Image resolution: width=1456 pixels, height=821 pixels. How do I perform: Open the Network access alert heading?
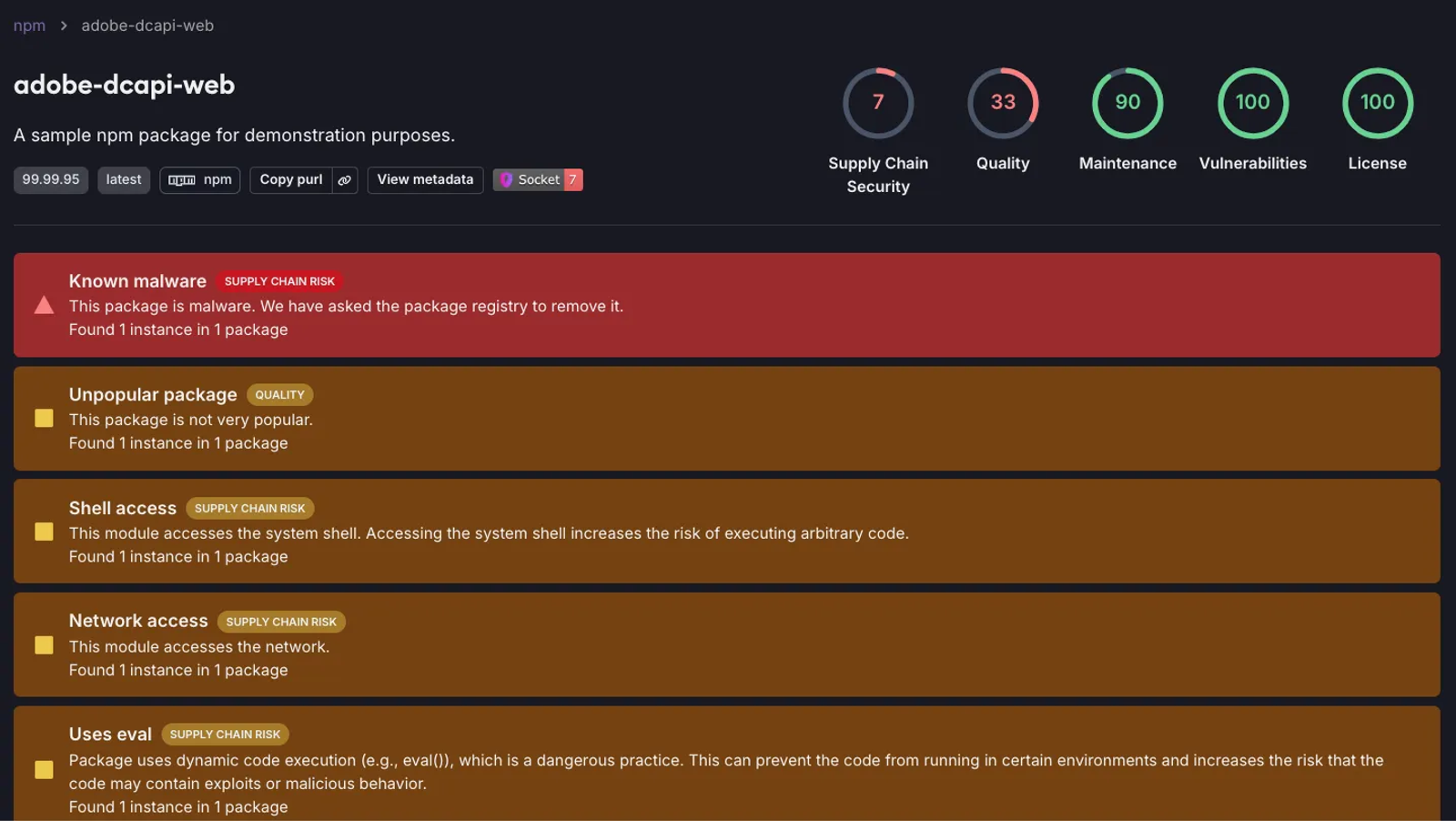click(138, 621)
